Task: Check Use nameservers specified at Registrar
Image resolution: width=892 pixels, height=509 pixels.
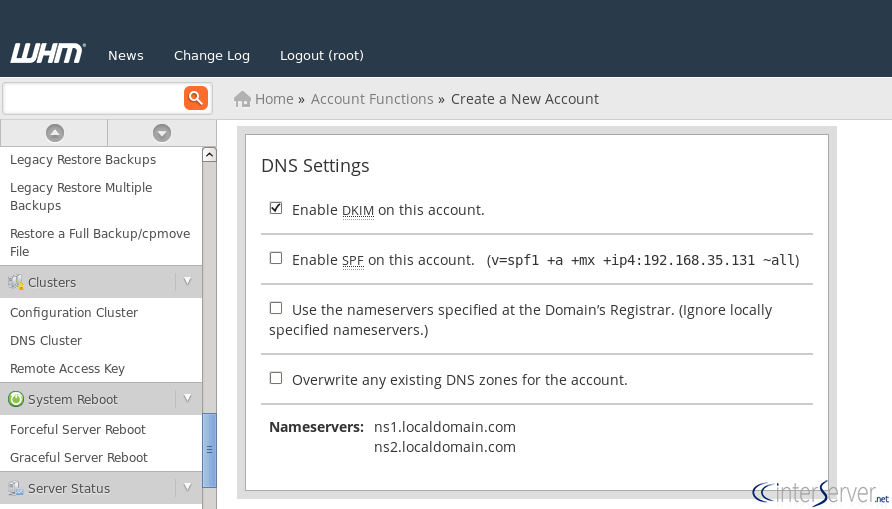Action: tap(276, 308)
